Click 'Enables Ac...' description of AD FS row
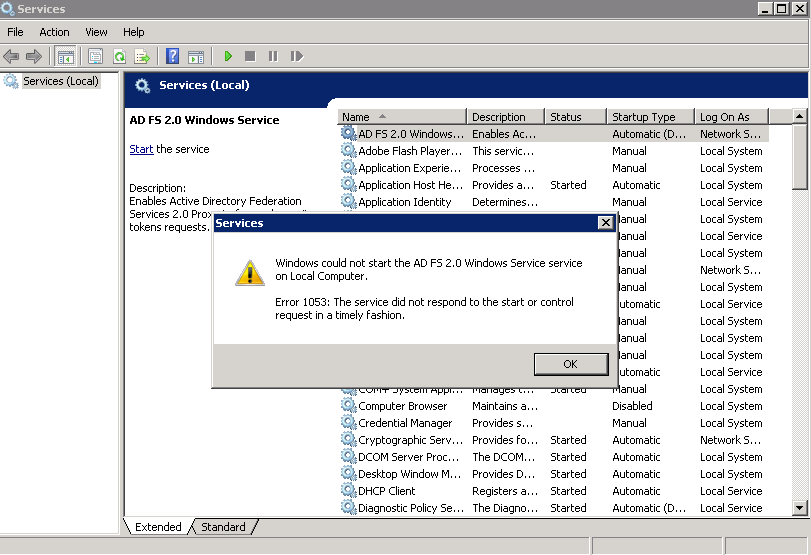The image size is (811, 555). [504, 134]
